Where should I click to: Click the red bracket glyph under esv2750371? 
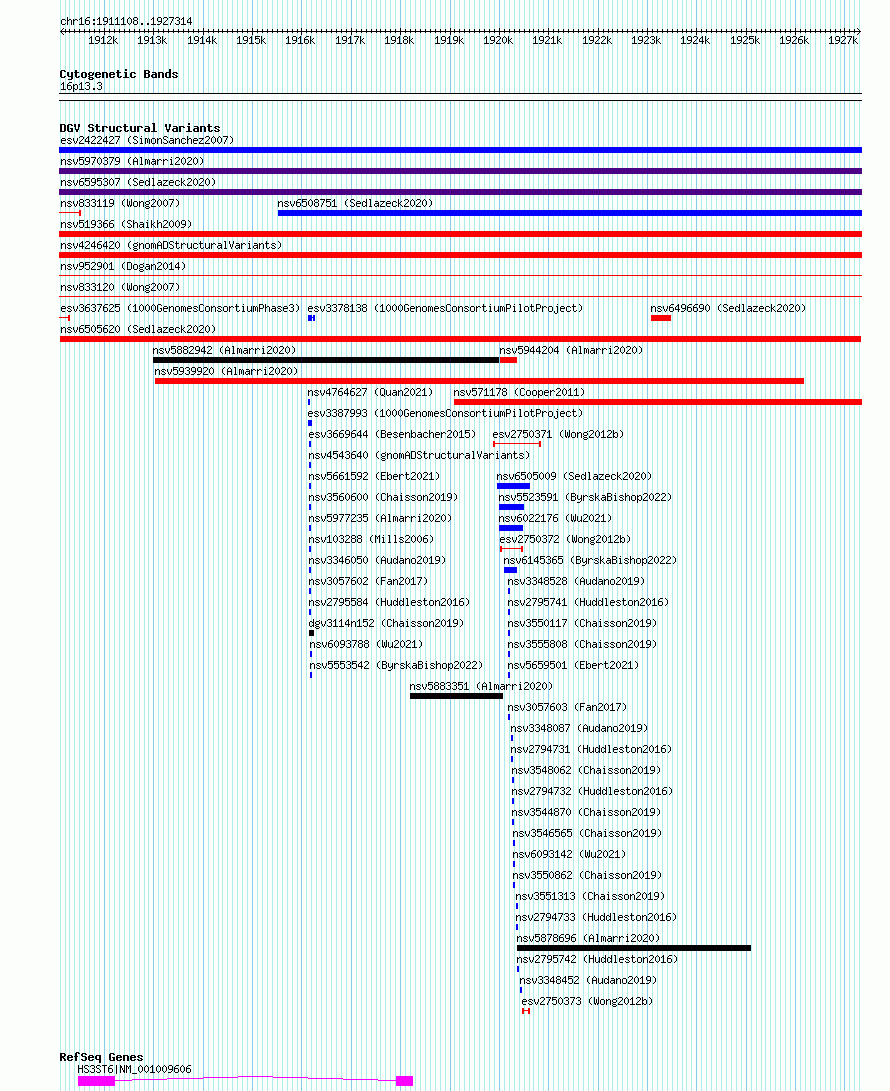point(517,444)
